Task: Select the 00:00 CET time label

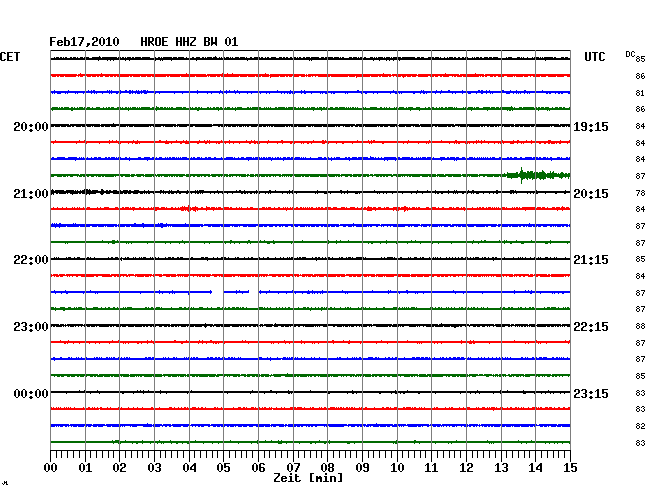Action: (31, 393)
